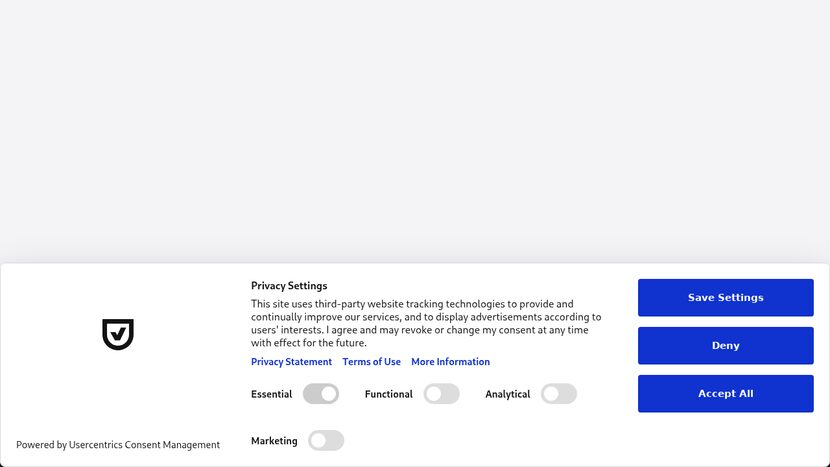830x467 pixels.
Task: Click the Analytical category label
Action: pyautogui.click(x=507, y=394)
